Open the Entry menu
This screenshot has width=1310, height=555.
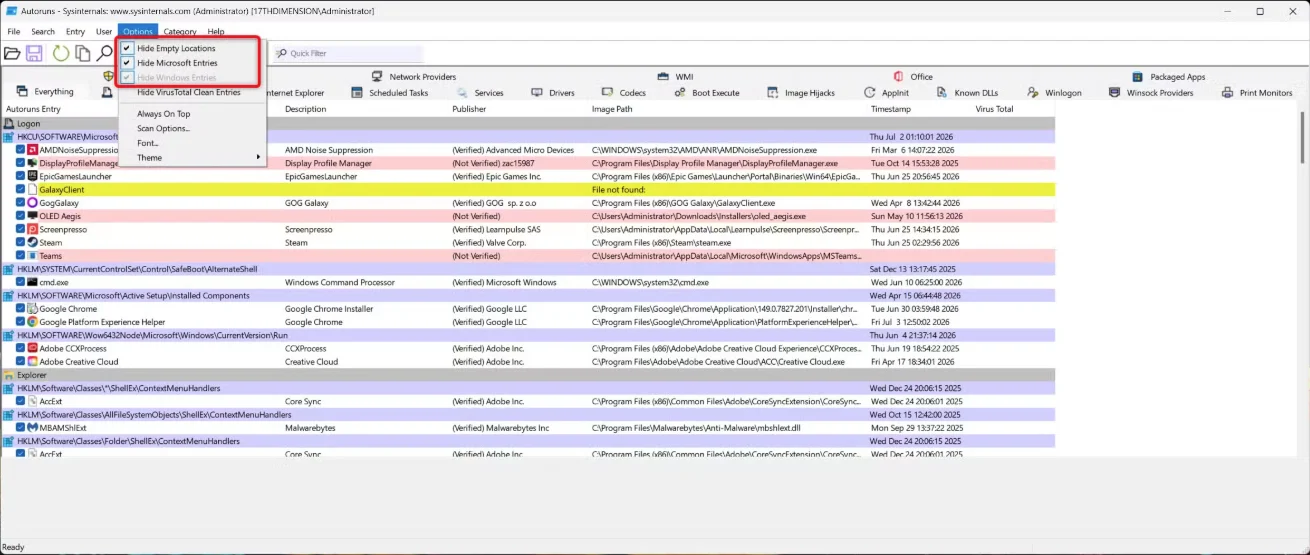76,32
